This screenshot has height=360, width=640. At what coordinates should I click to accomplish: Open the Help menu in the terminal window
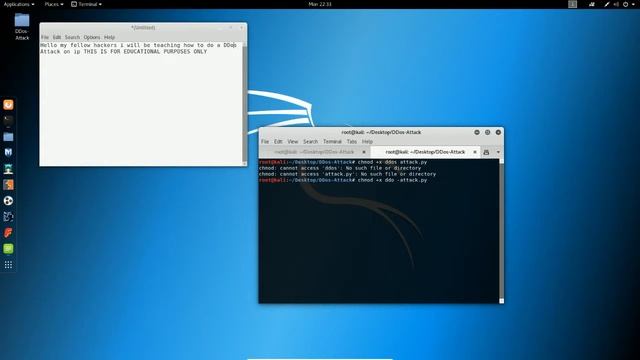[x=367, y=142]
